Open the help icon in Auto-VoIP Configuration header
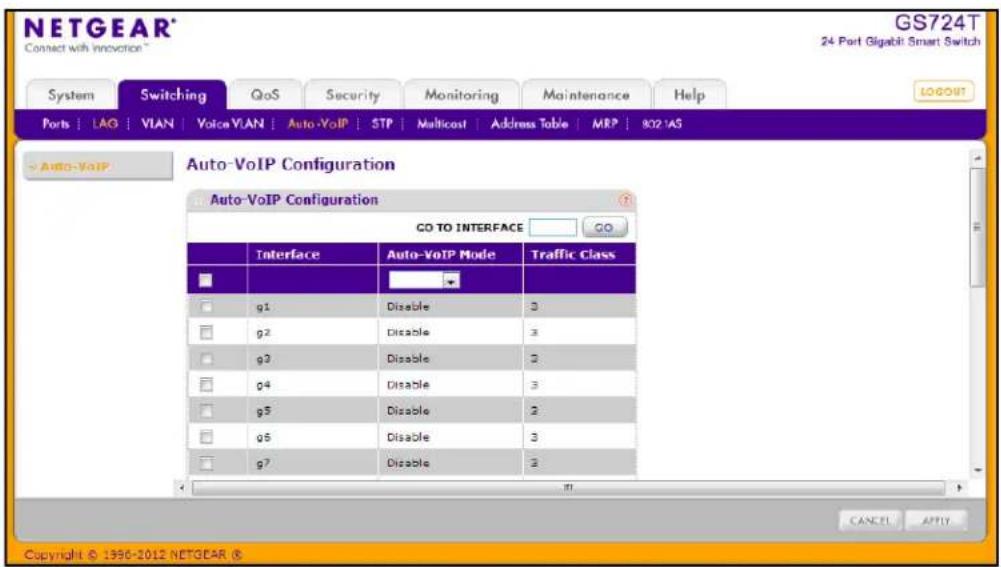1001x567 pixels. 626,200
